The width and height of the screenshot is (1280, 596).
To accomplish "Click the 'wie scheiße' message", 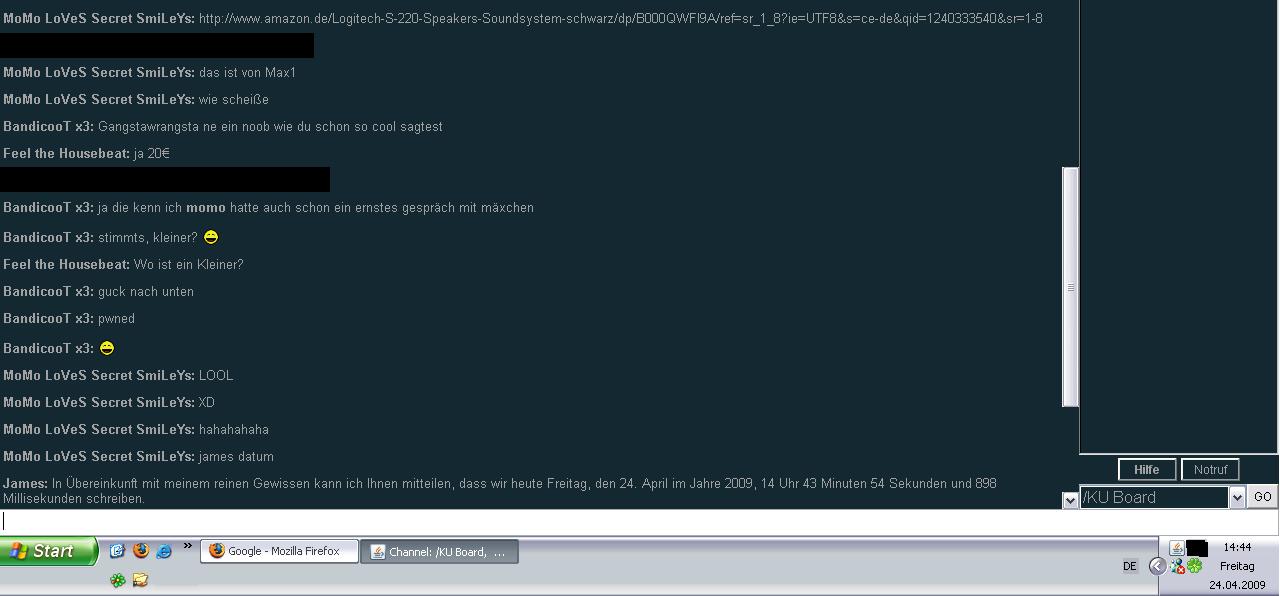I will (x=234, y=99).
